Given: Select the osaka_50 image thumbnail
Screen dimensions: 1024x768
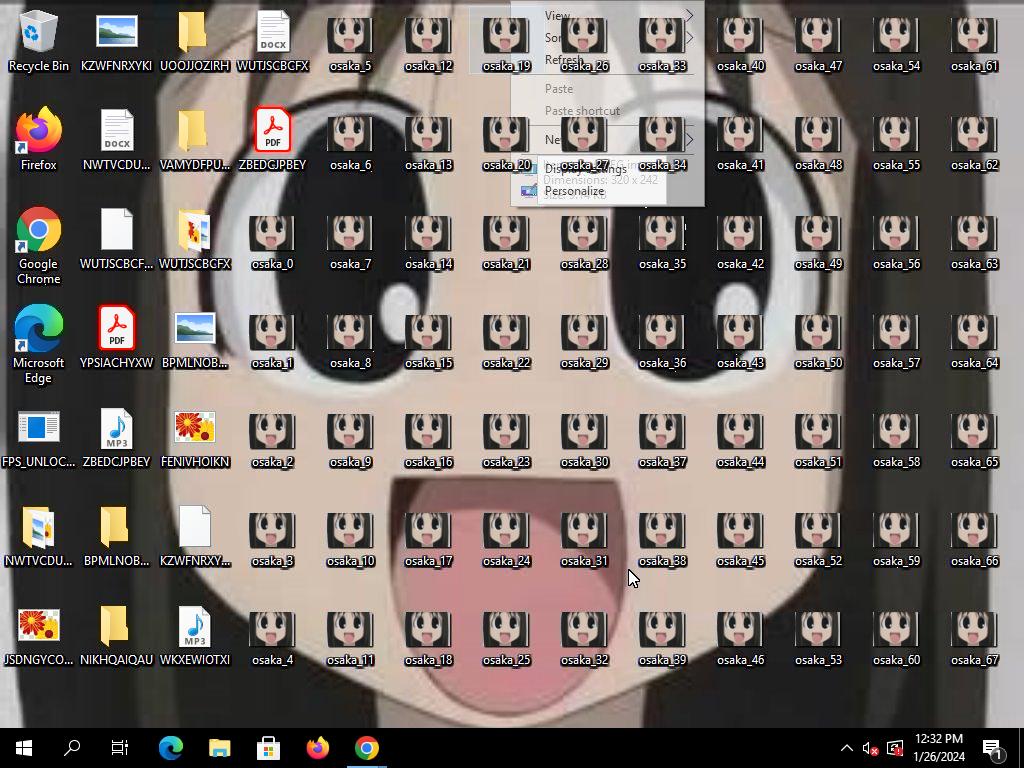Looking at the screenshot, I should click(x=818, y=342).
